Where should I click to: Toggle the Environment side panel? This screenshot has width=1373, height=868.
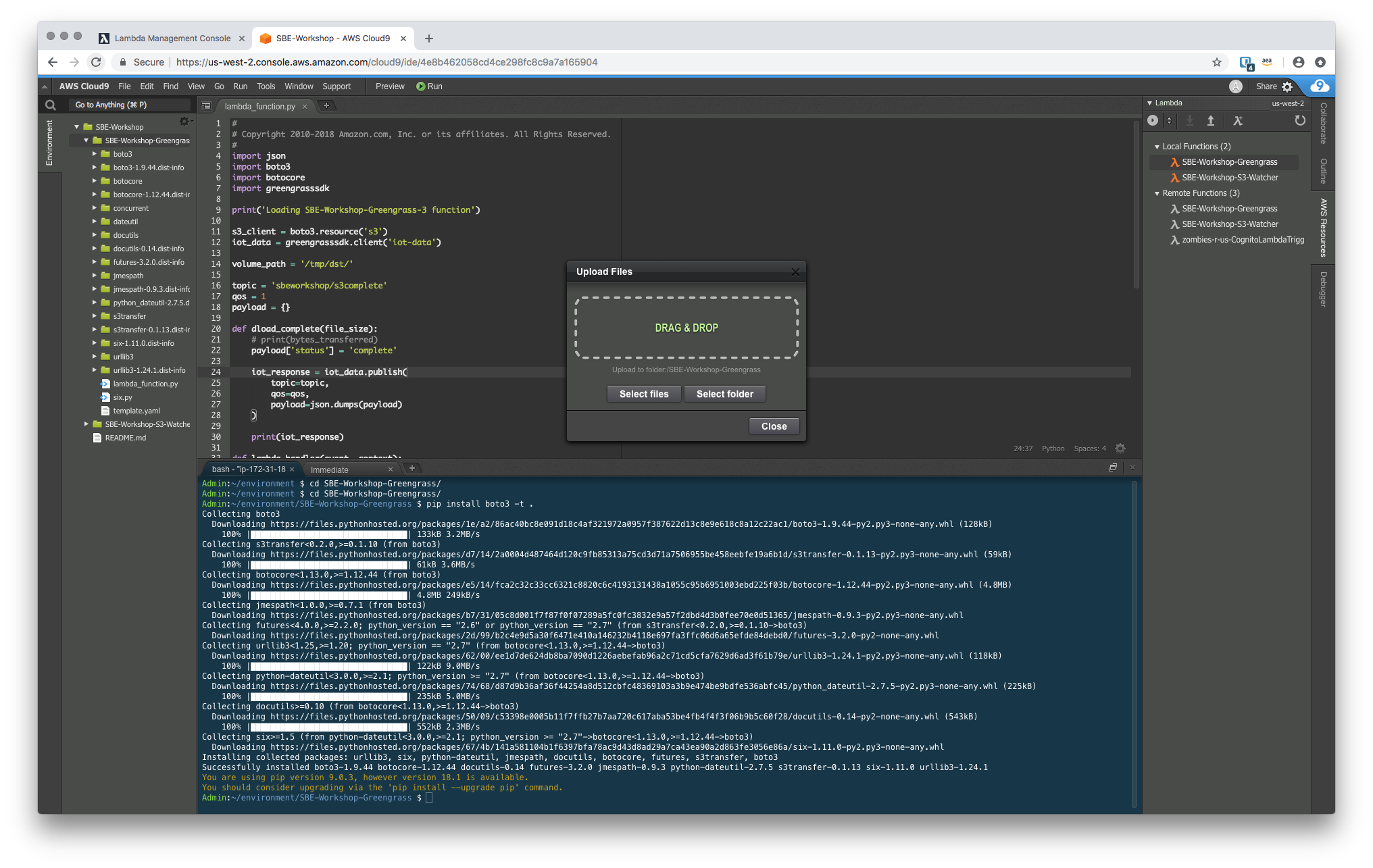pos(49,143)
